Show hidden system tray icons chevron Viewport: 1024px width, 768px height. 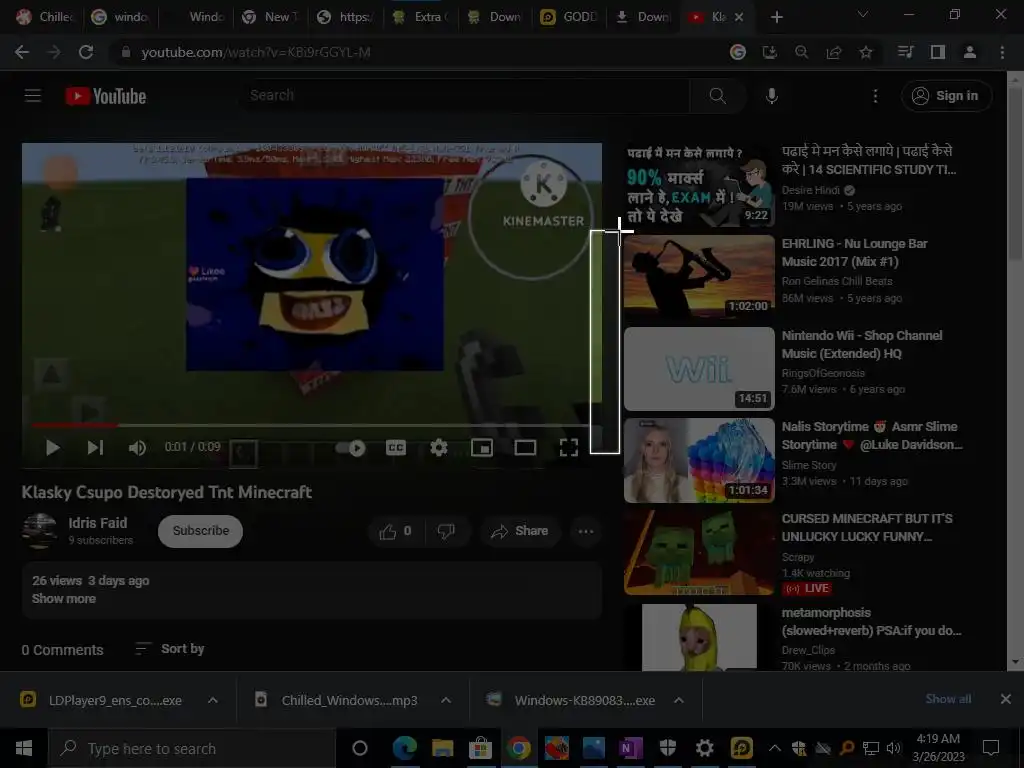774,748
